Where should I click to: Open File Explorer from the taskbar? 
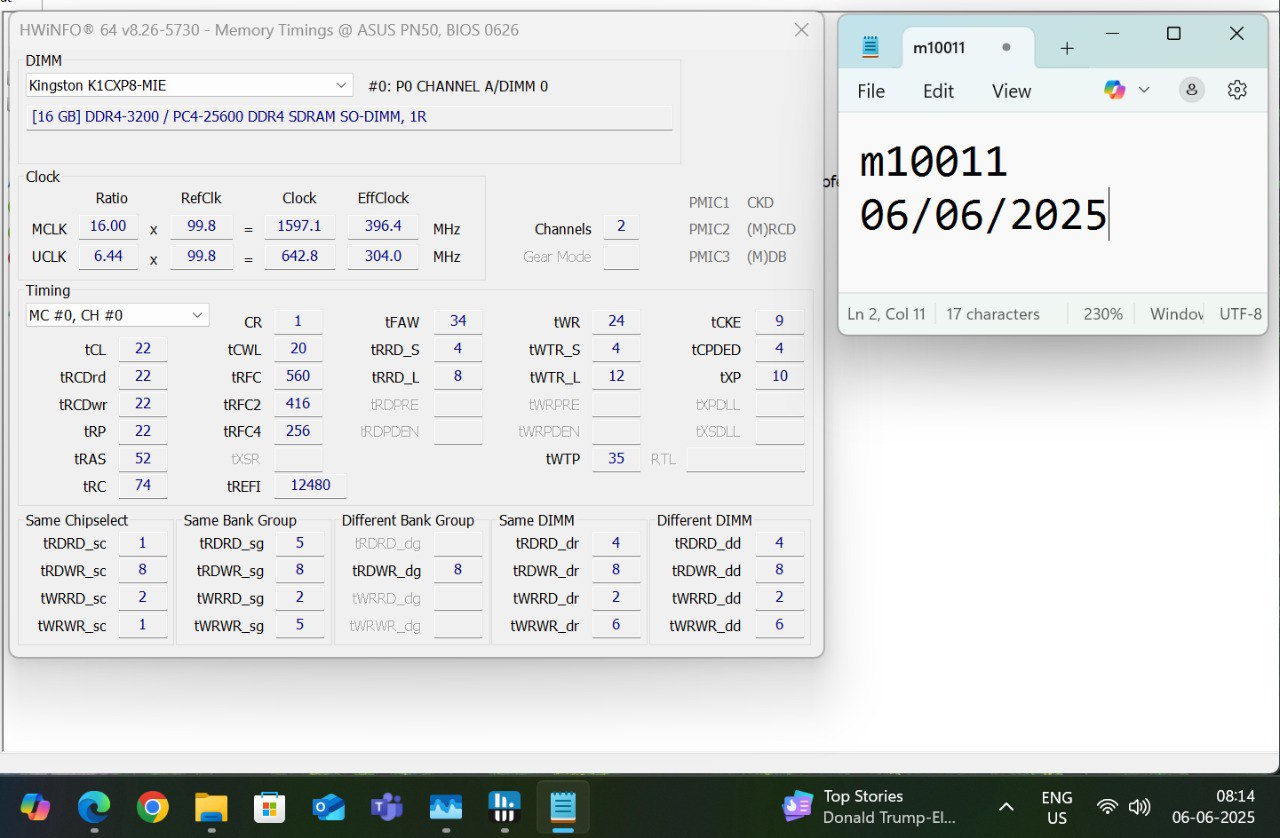(211, 806)
